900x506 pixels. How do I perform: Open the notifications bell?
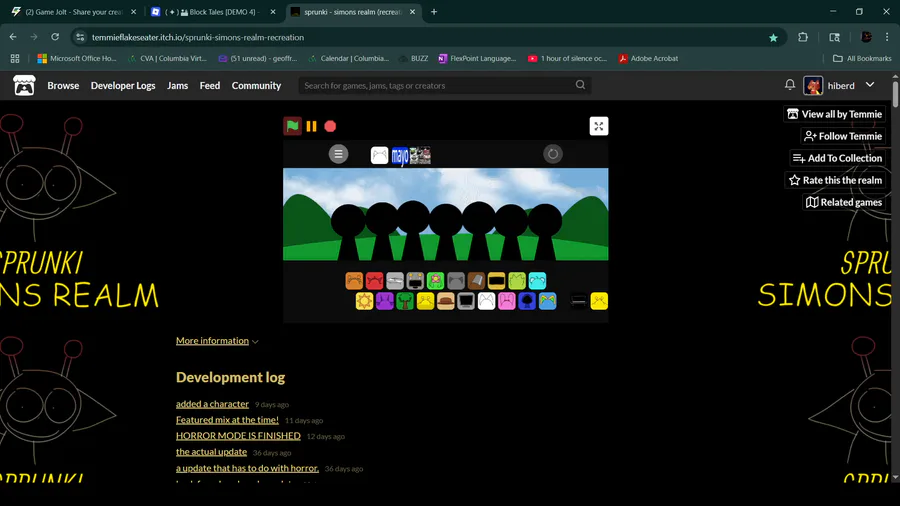(790, 85)
